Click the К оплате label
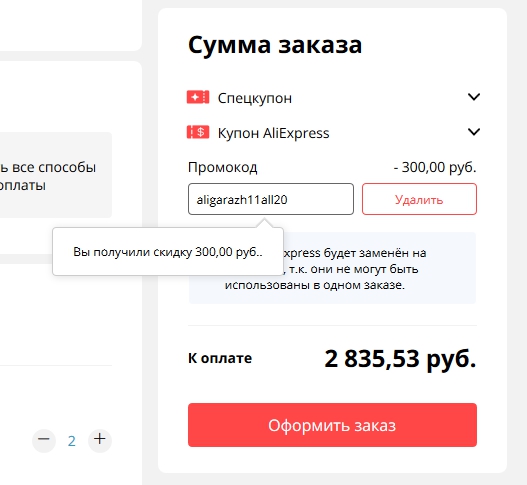The height and width of the screenshot is (485, 527). coord(220,358)
